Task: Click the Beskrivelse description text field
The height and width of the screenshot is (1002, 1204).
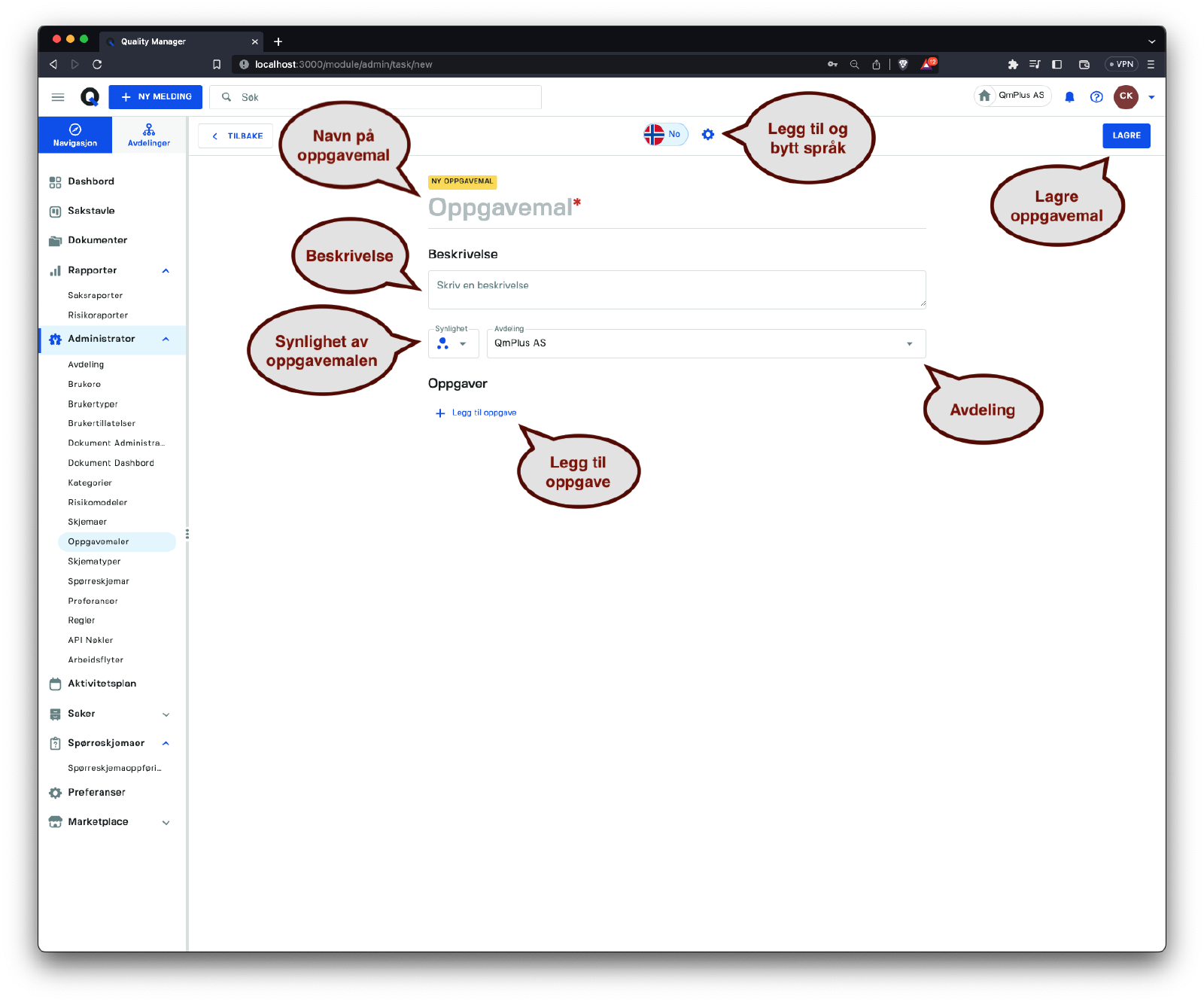Action: (x=676, y=290)
